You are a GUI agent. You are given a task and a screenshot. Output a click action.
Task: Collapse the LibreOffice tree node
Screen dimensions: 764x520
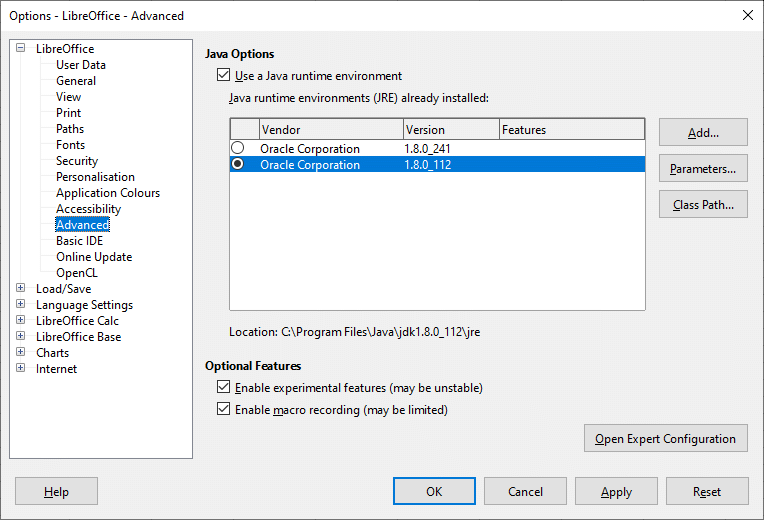click(x=20, y=48)
